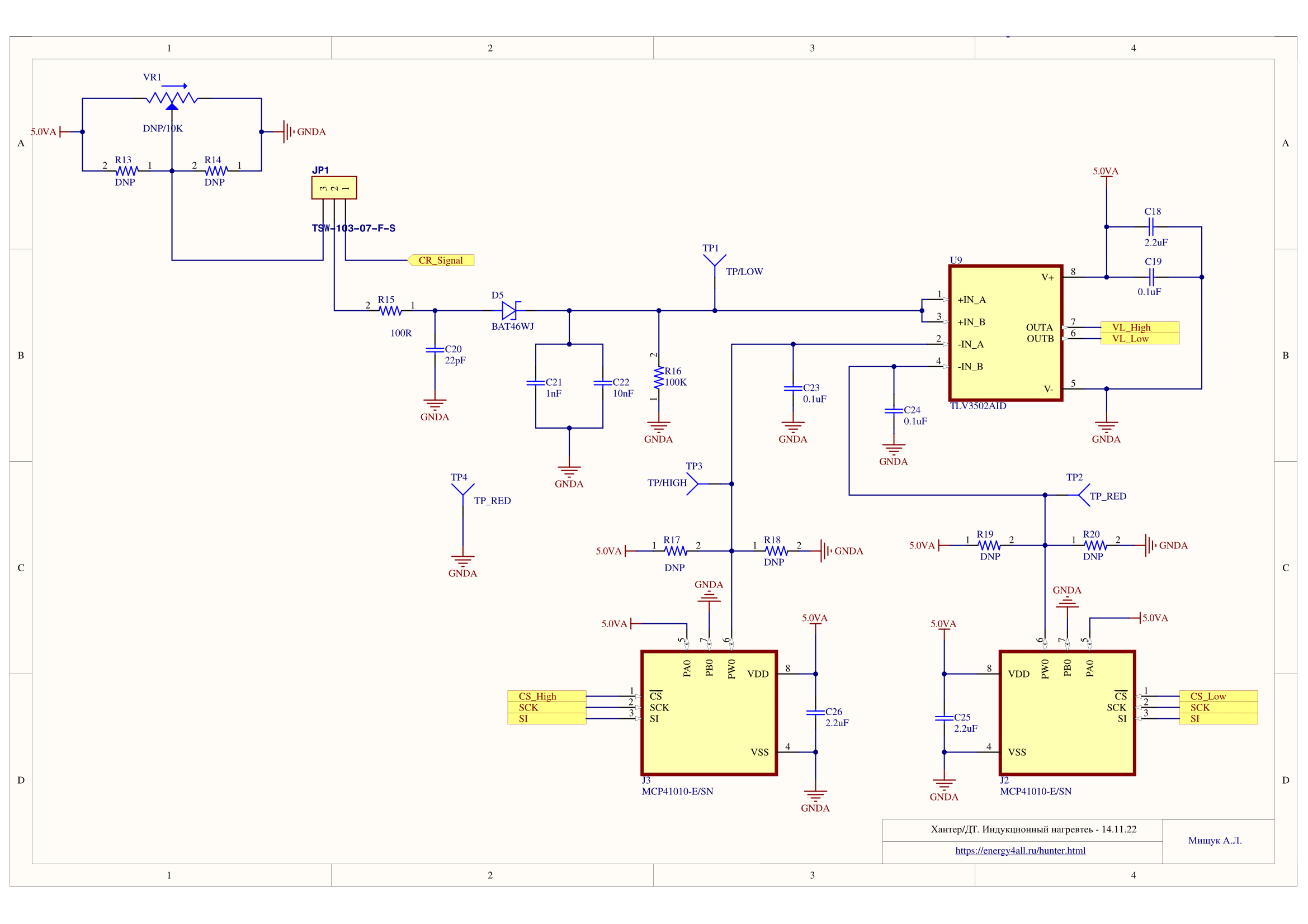The image size is (1308, 924).
Task: Open the energy4all.ru/hunter.html hyperlink
Action: point(1020,850)
